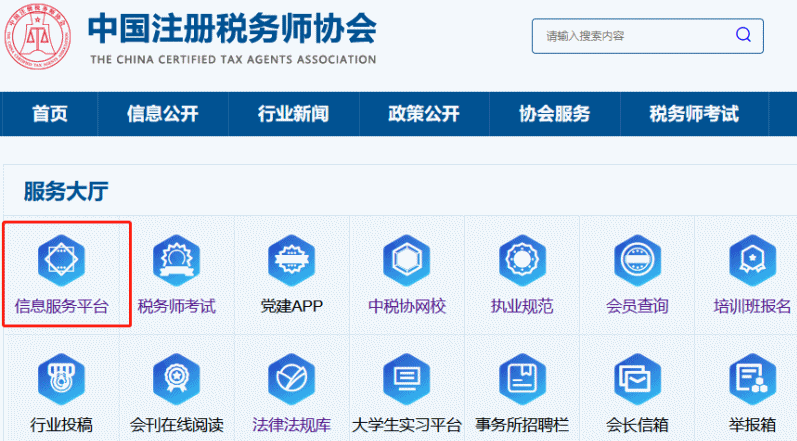Open the 协会服务 navigation menu
This screenshot has height=441, width=797.
[555, 114]
